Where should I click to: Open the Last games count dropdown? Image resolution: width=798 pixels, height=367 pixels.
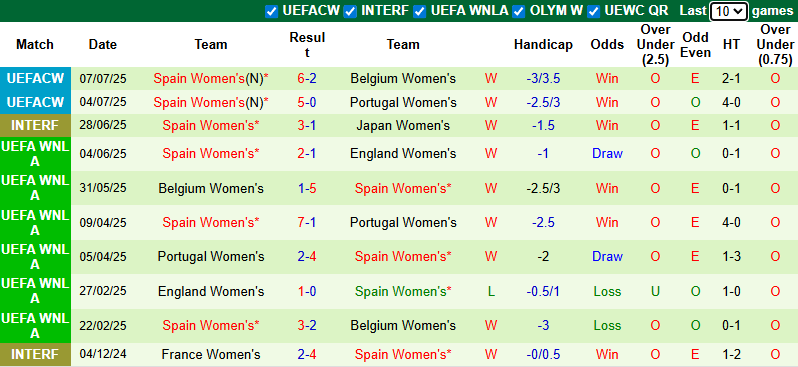pyautogui.click(x=729, y=11)
